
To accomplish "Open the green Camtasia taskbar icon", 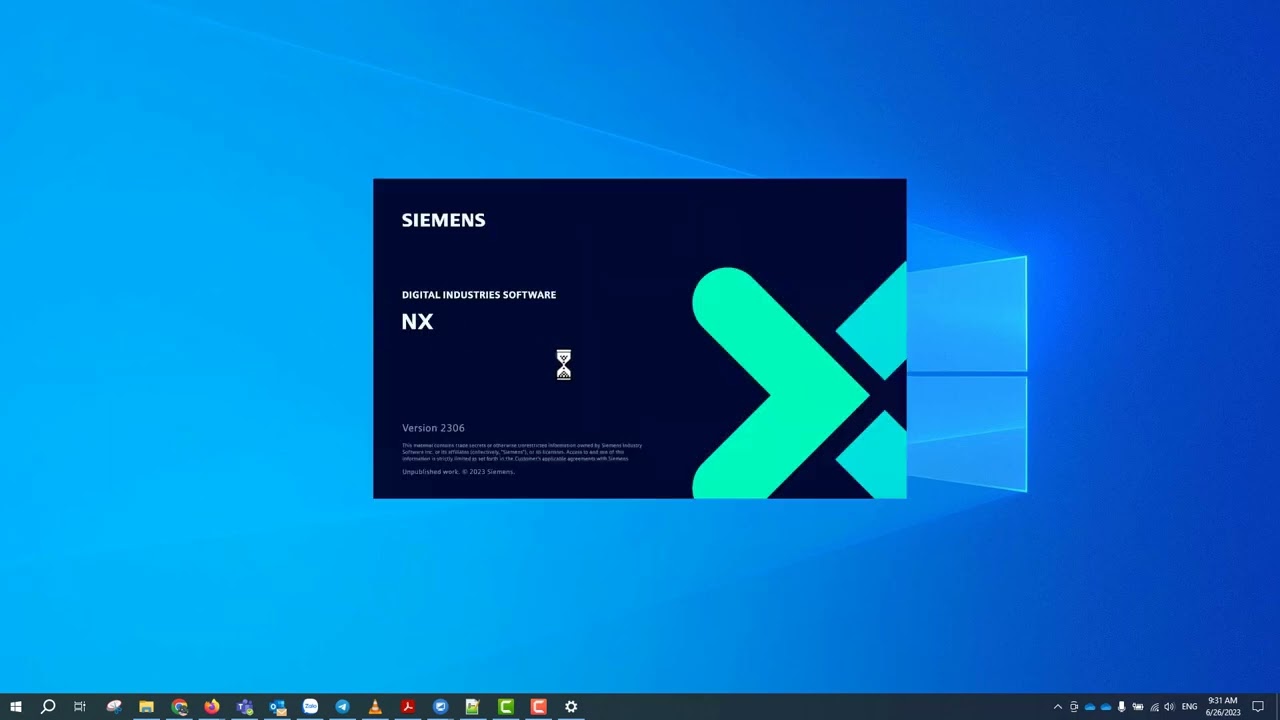I will click(x=506, y=707).
